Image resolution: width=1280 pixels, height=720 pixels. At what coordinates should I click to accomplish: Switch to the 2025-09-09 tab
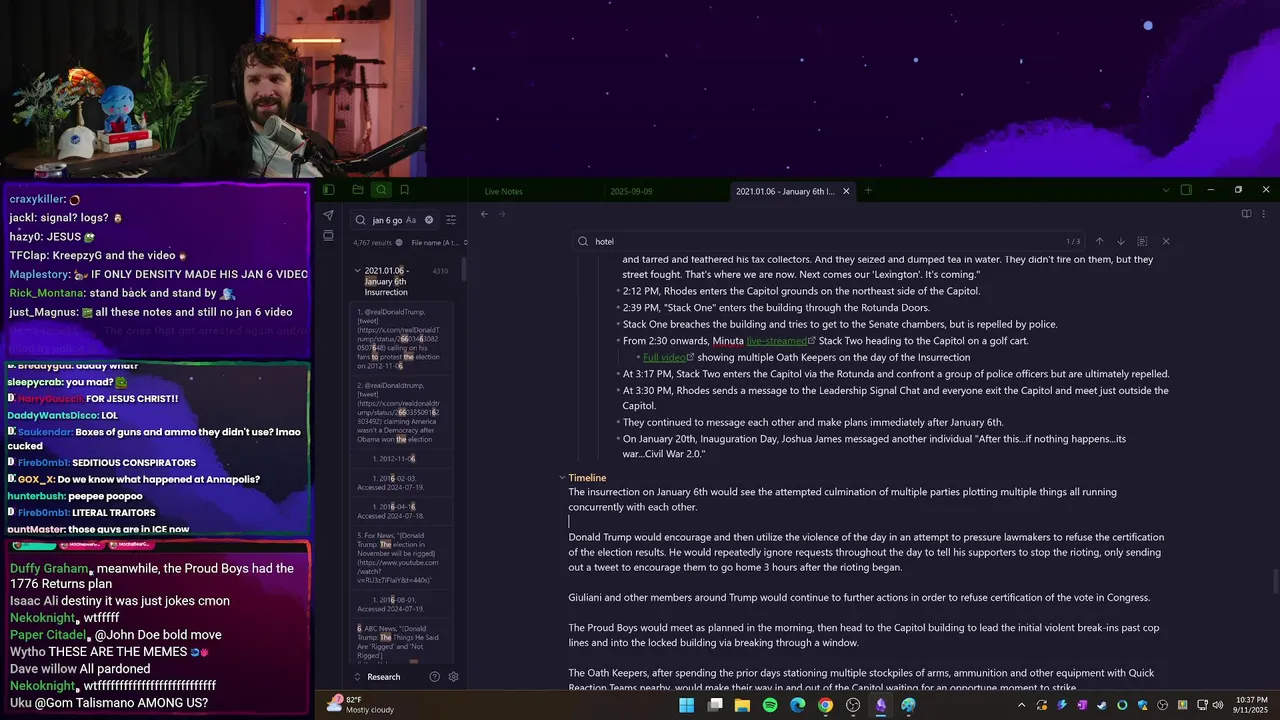click(631, 191)
